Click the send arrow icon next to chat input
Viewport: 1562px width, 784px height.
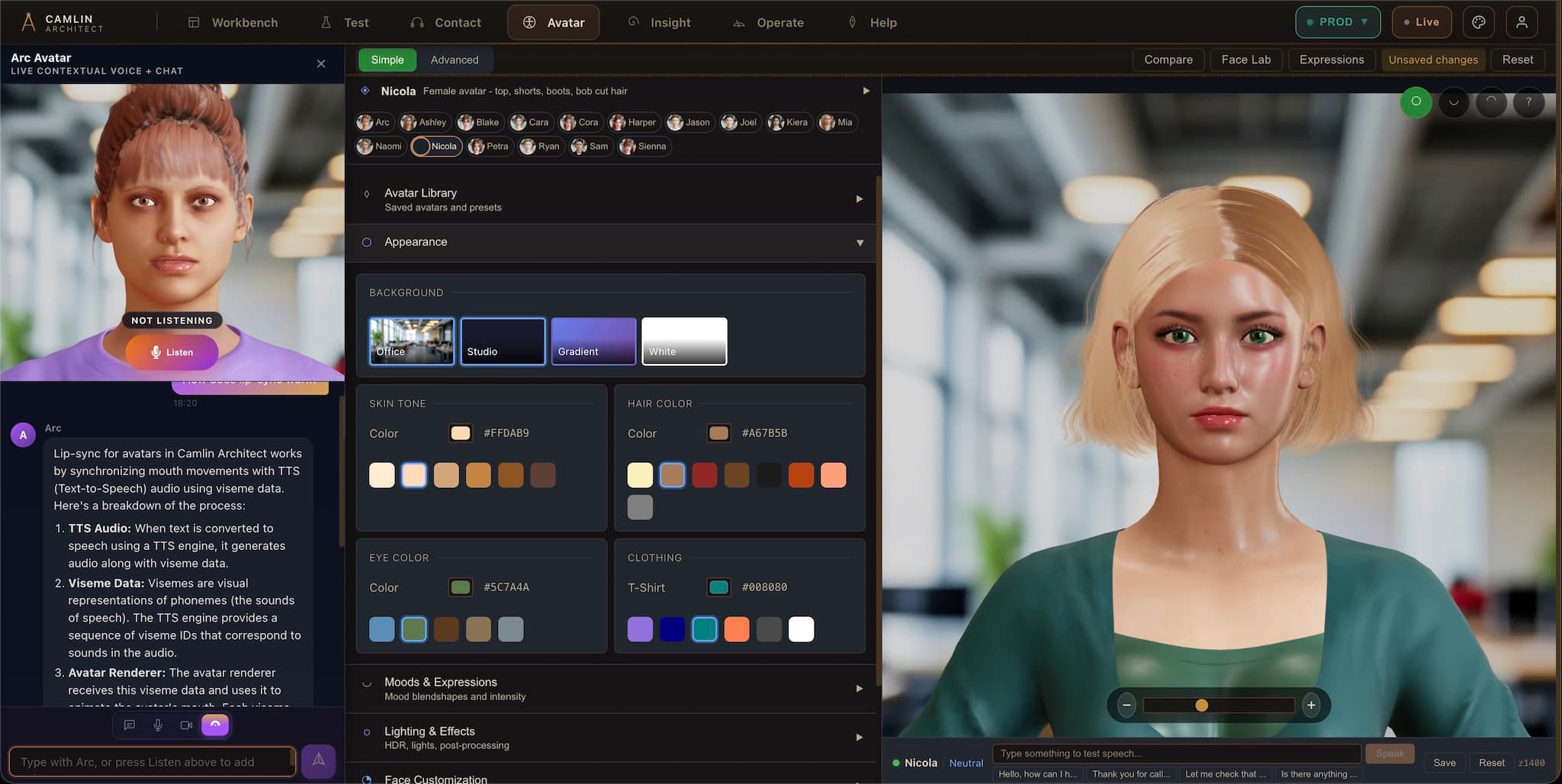[318, 760]
